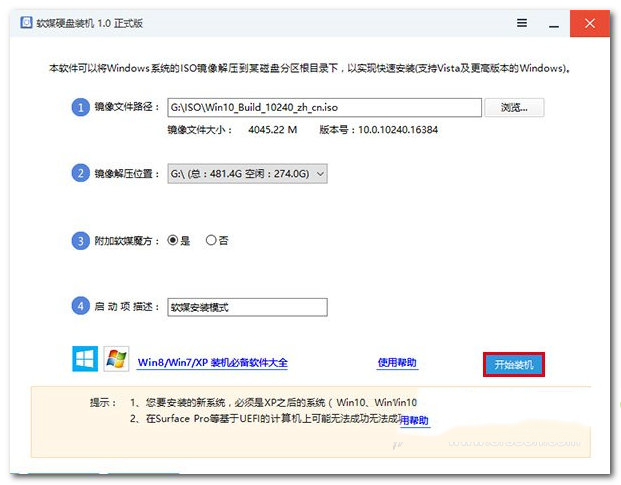This screenshot has width=621, height=485.
Task: Click the app logo icon in title bar
Action: (x=26, y=23)
